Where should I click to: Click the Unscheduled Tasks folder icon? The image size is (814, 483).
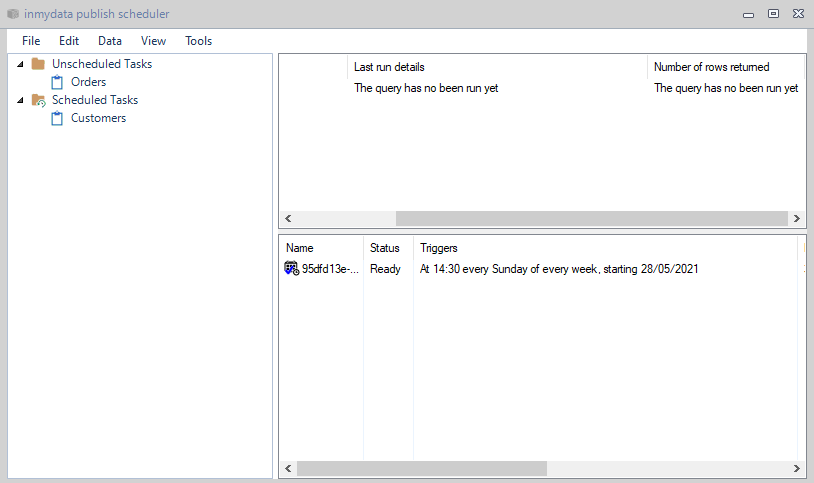pyautogui.click(x=38, y=64)
